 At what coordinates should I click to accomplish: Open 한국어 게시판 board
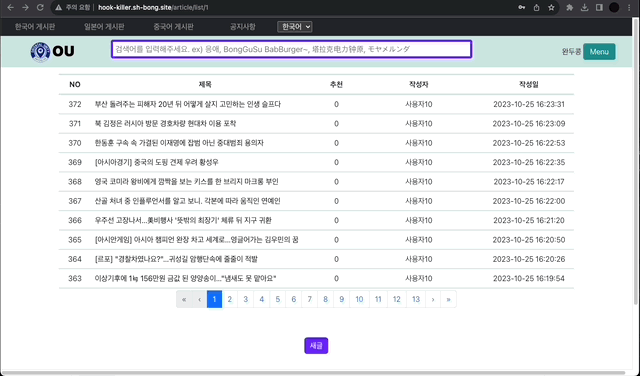tap(35, 27)
